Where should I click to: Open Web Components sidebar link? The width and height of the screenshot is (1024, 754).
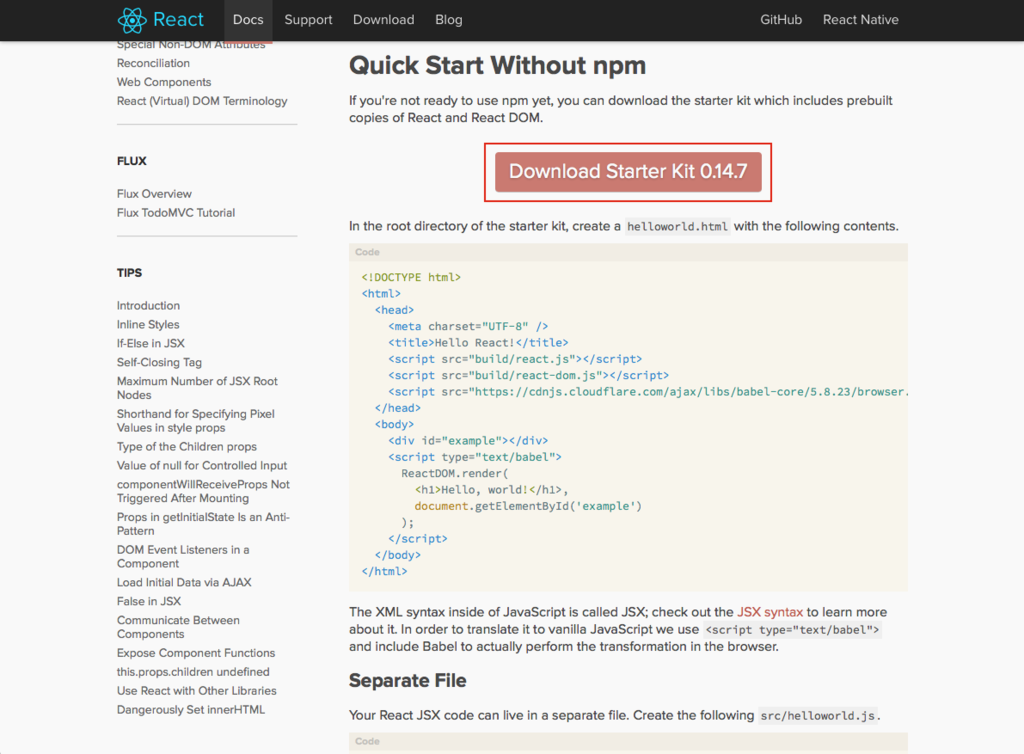coord(164,82)
